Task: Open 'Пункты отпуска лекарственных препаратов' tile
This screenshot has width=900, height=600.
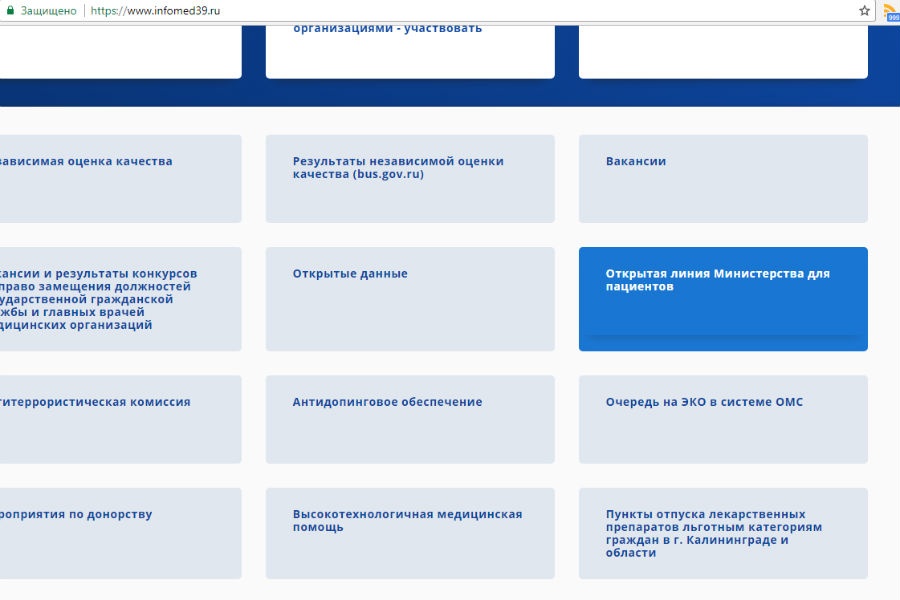Action: pos(722,532)
